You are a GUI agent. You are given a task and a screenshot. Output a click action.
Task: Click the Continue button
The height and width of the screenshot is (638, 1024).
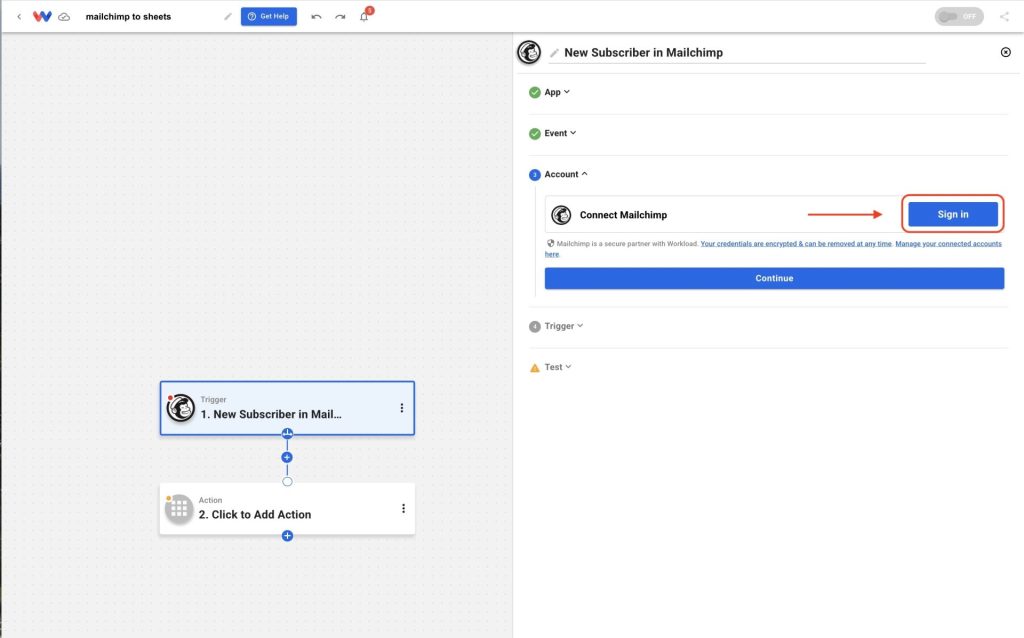[x=774, y=278]
